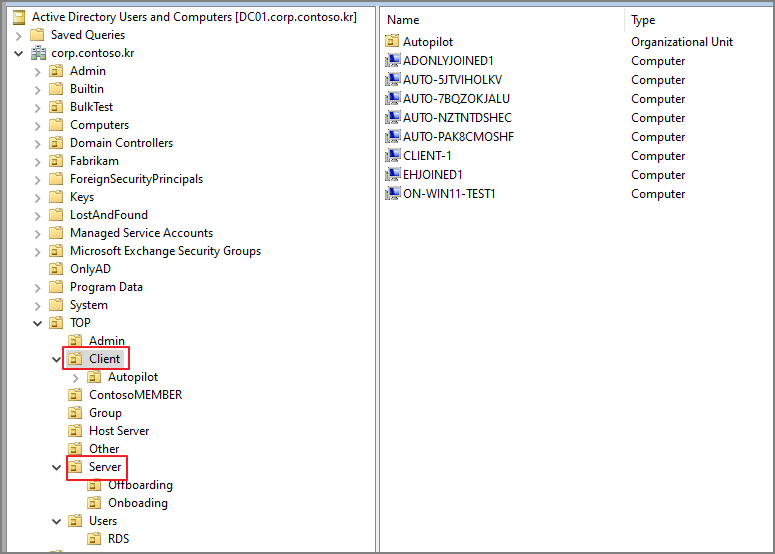Click the AUTO-NZTNTDSHEC computer icon
This screenshot has width=775, height=554.
click(392, 118)
